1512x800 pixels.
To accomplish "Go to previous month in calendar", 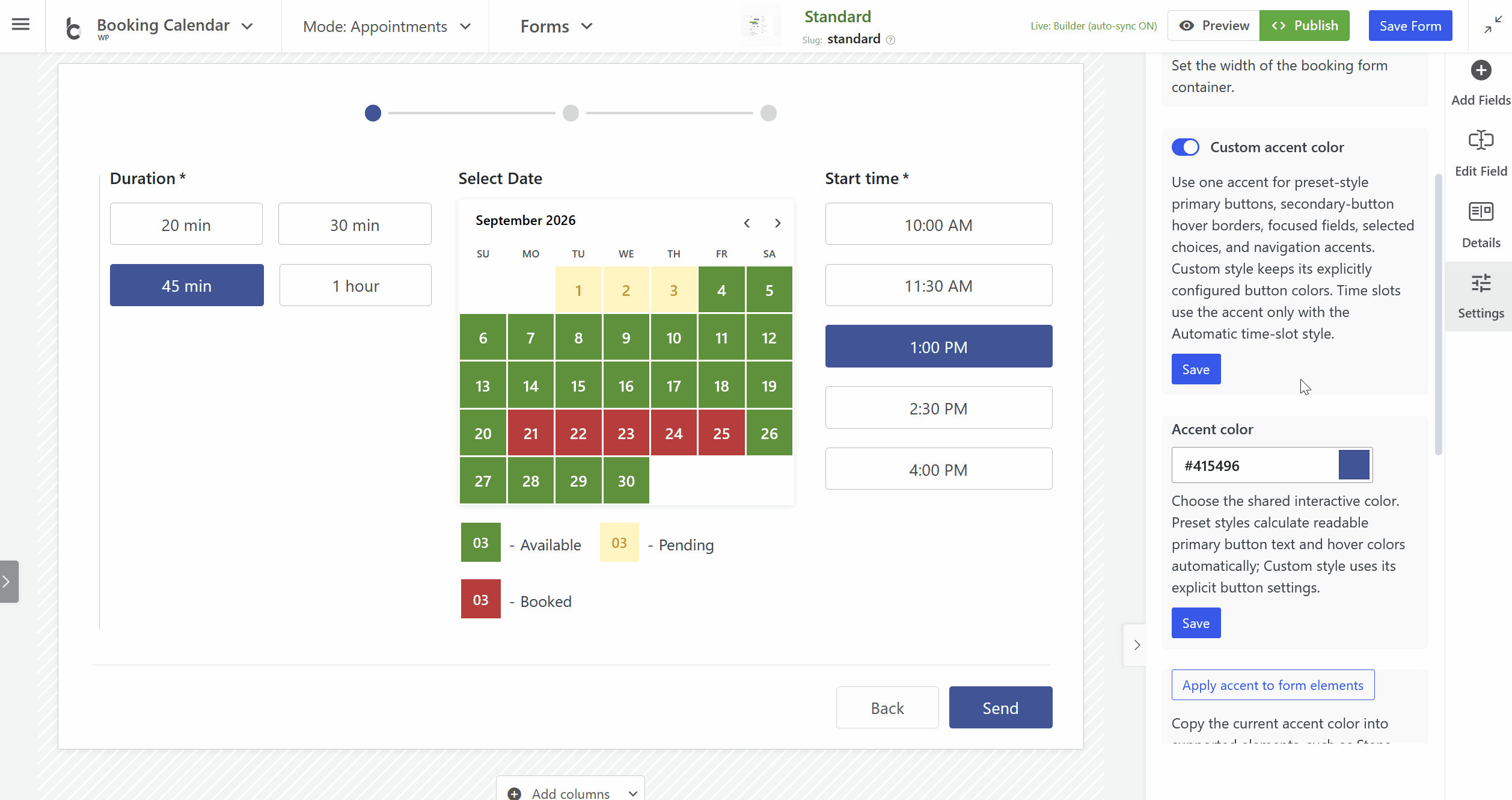I will (x=747, y=223).
